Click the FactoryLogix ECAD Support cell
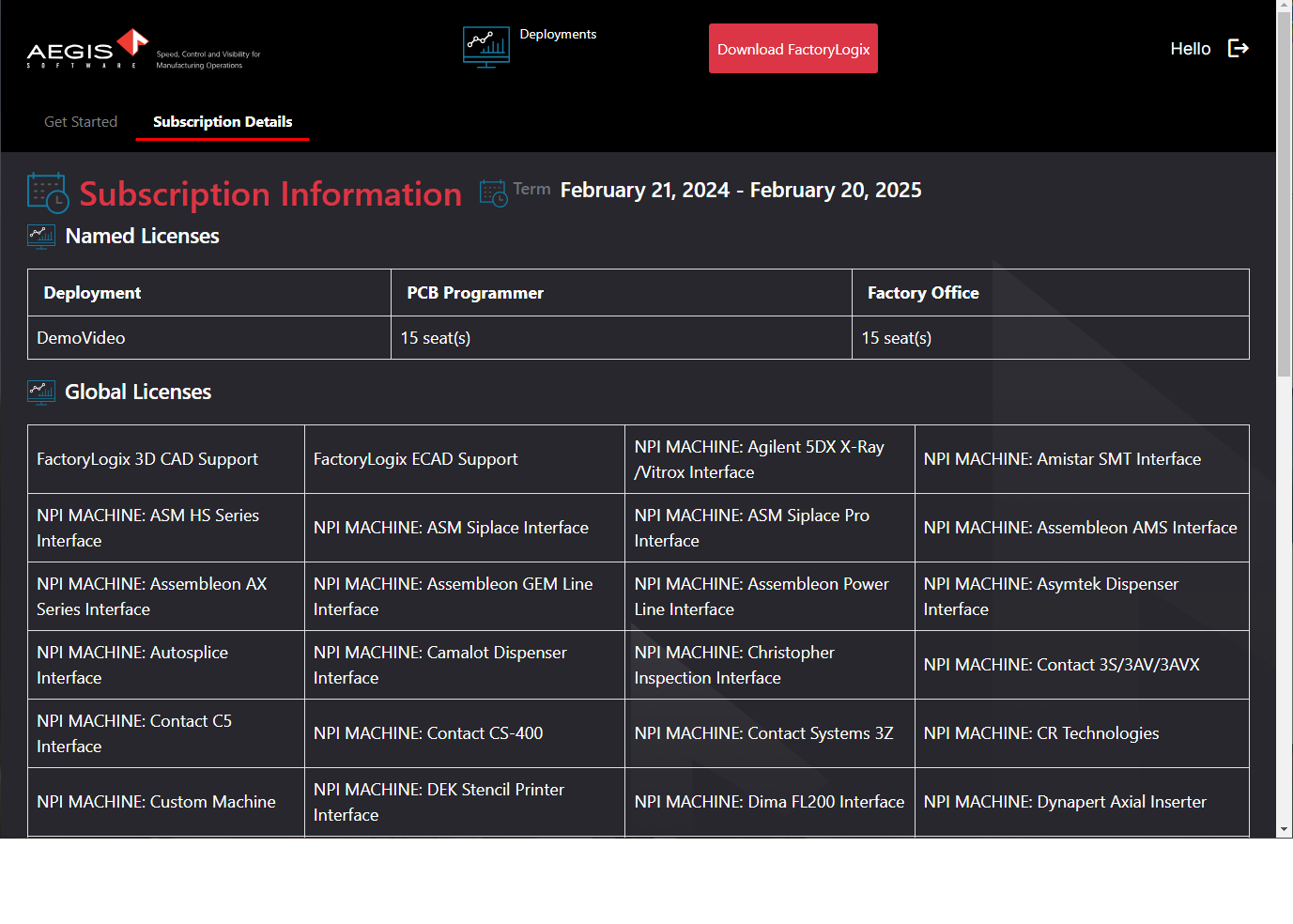The height and width of the screenshot is (924, 1293). click(415, 458)
